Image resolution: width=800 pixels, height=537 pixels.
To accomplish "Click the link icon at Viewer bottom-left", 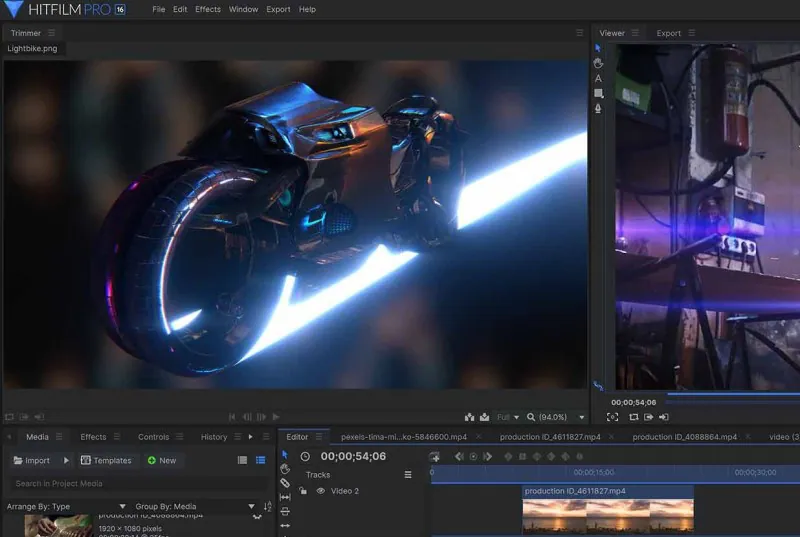I will click(x=598, y=386).
